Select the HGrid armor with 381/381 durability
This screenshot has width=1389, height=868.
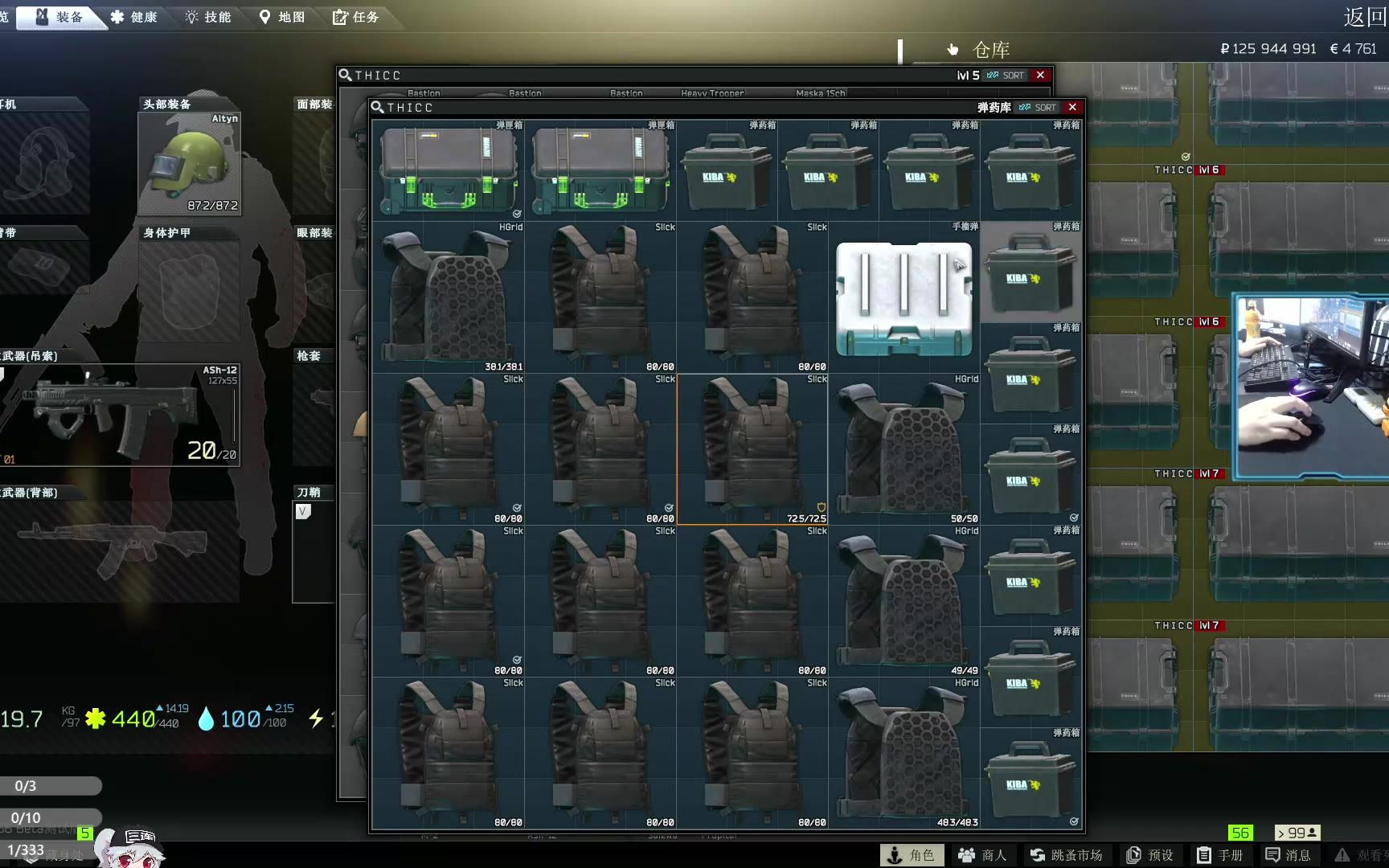click(x=448, y=297)
